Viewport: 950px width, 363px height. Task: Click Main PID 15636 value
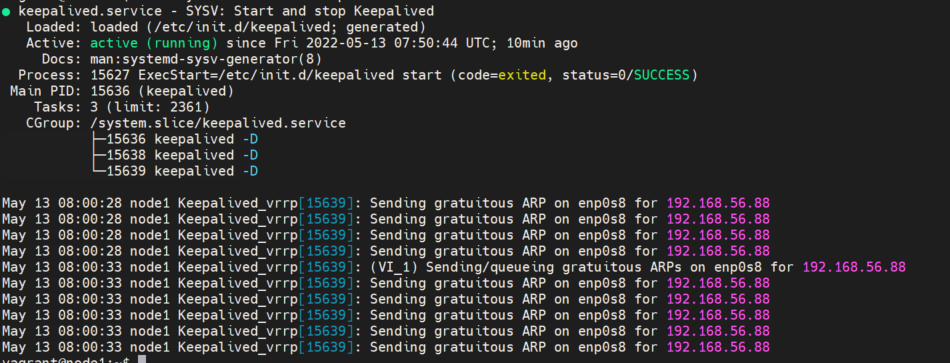110,92
